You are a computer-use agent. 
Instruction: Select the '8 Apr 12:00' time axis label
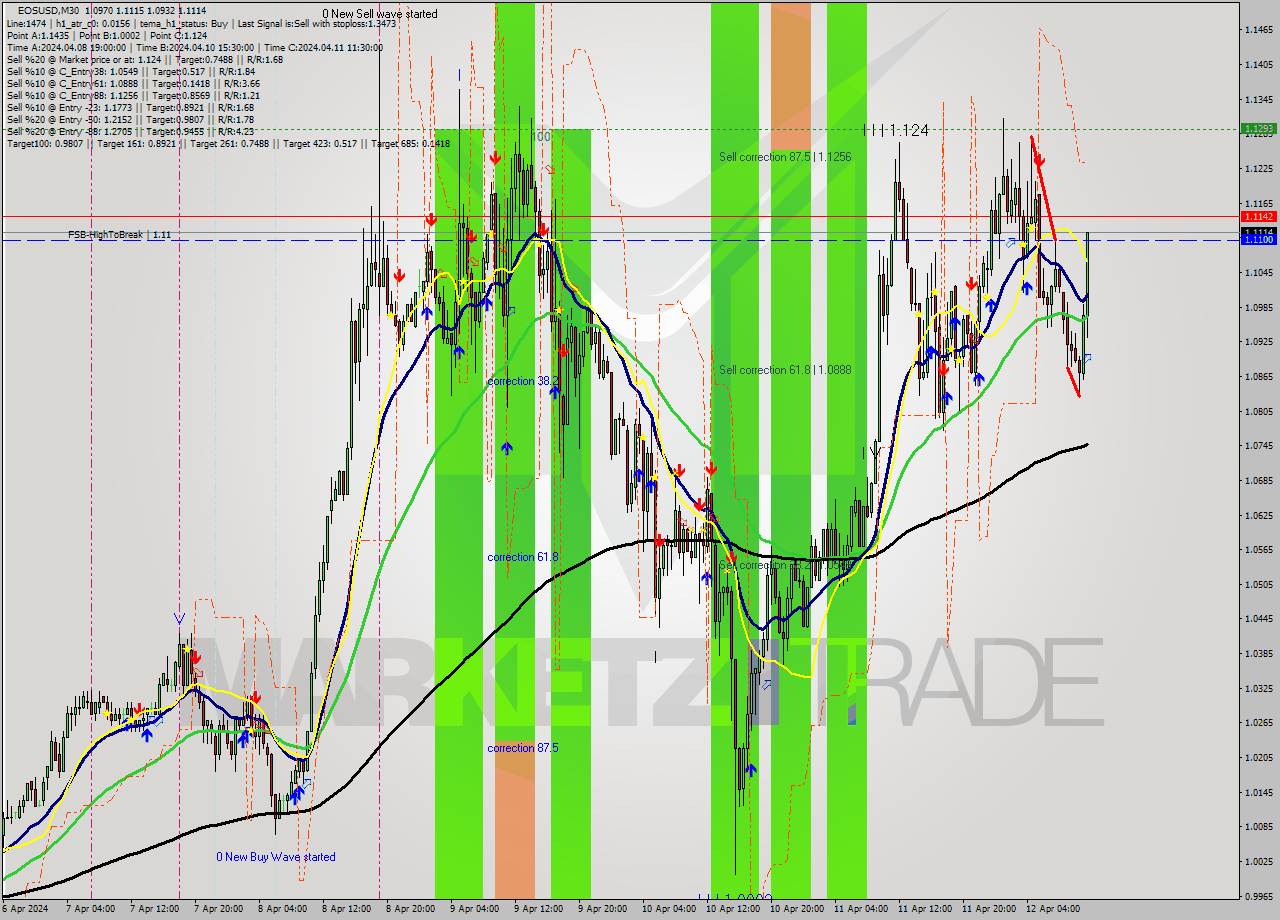[x=347, y=909]
